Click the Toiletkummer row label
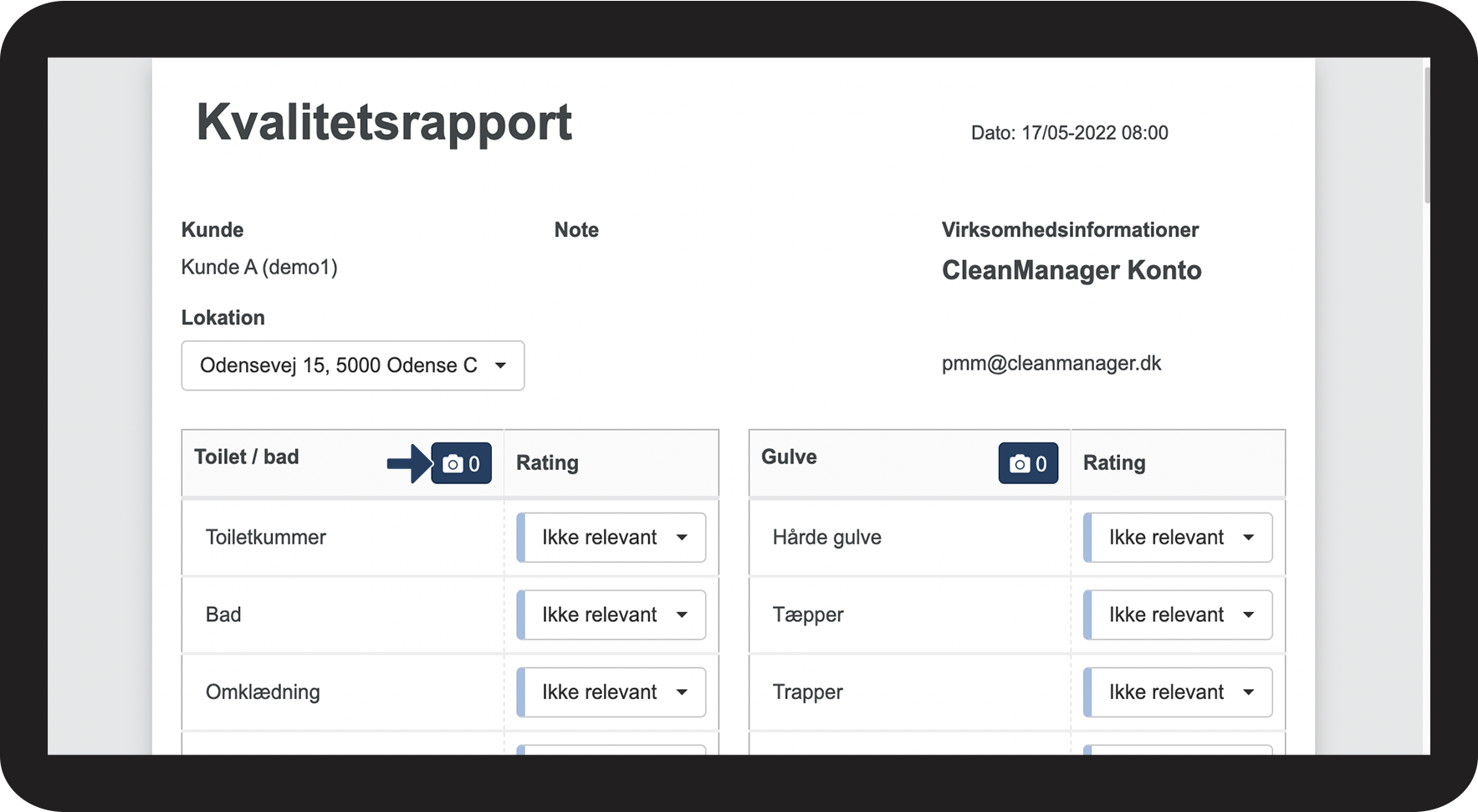Image resolution: width=1478 pixels, height=812 pixels. pos(266,538)
